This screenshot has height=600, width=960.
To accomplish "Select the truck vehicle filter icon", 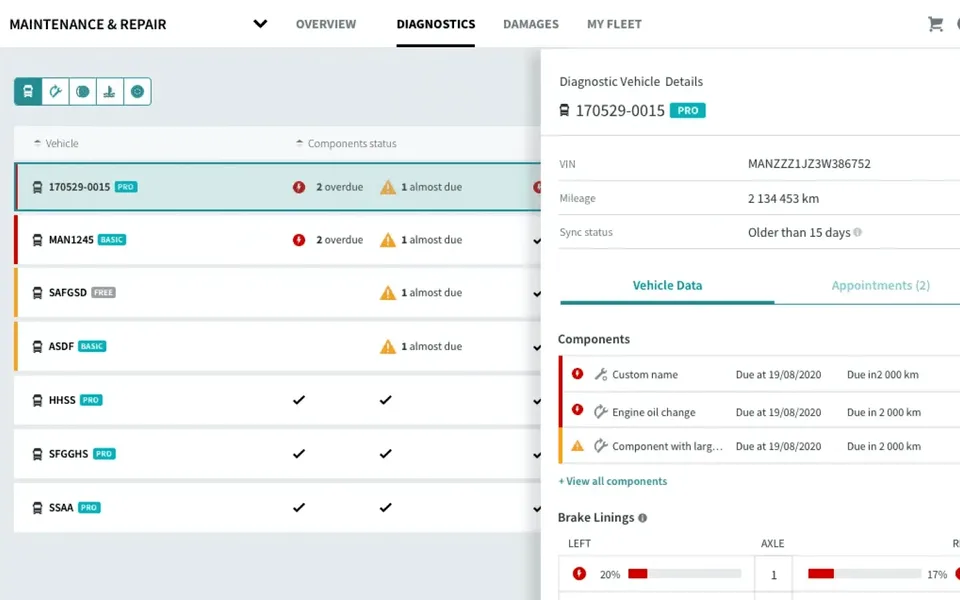I will tap(28, 92).
